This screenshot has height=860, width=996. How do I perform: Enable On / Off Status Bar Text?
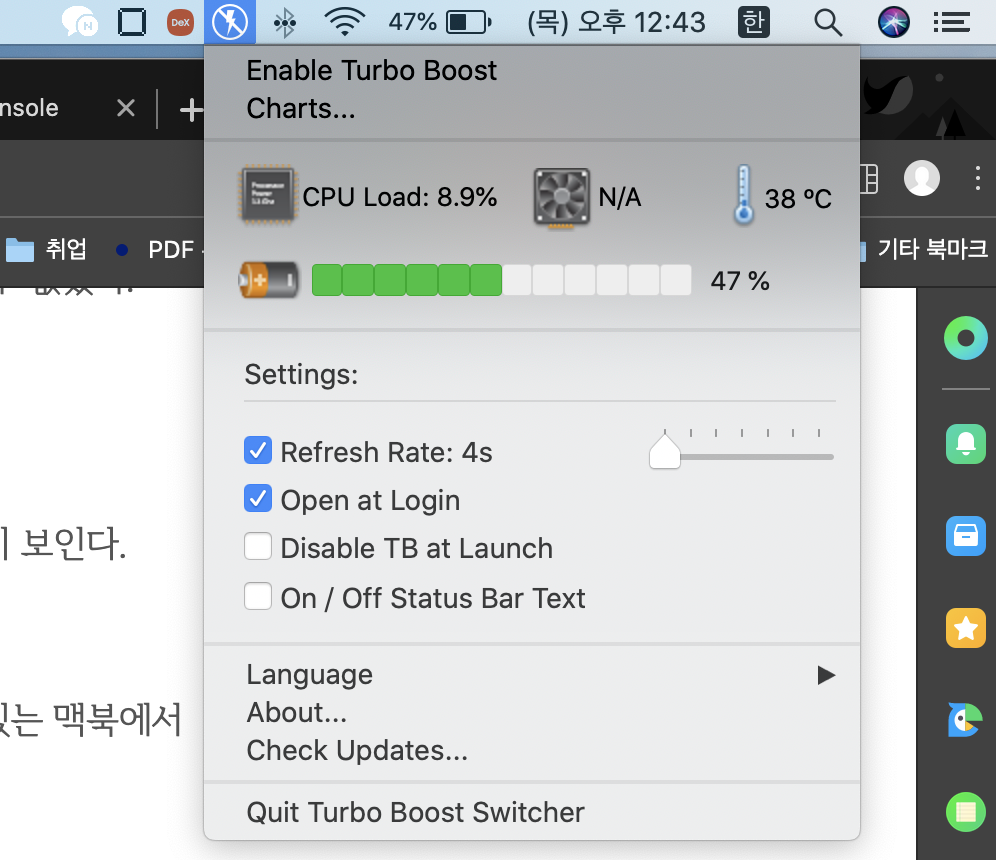click(258, 596)
